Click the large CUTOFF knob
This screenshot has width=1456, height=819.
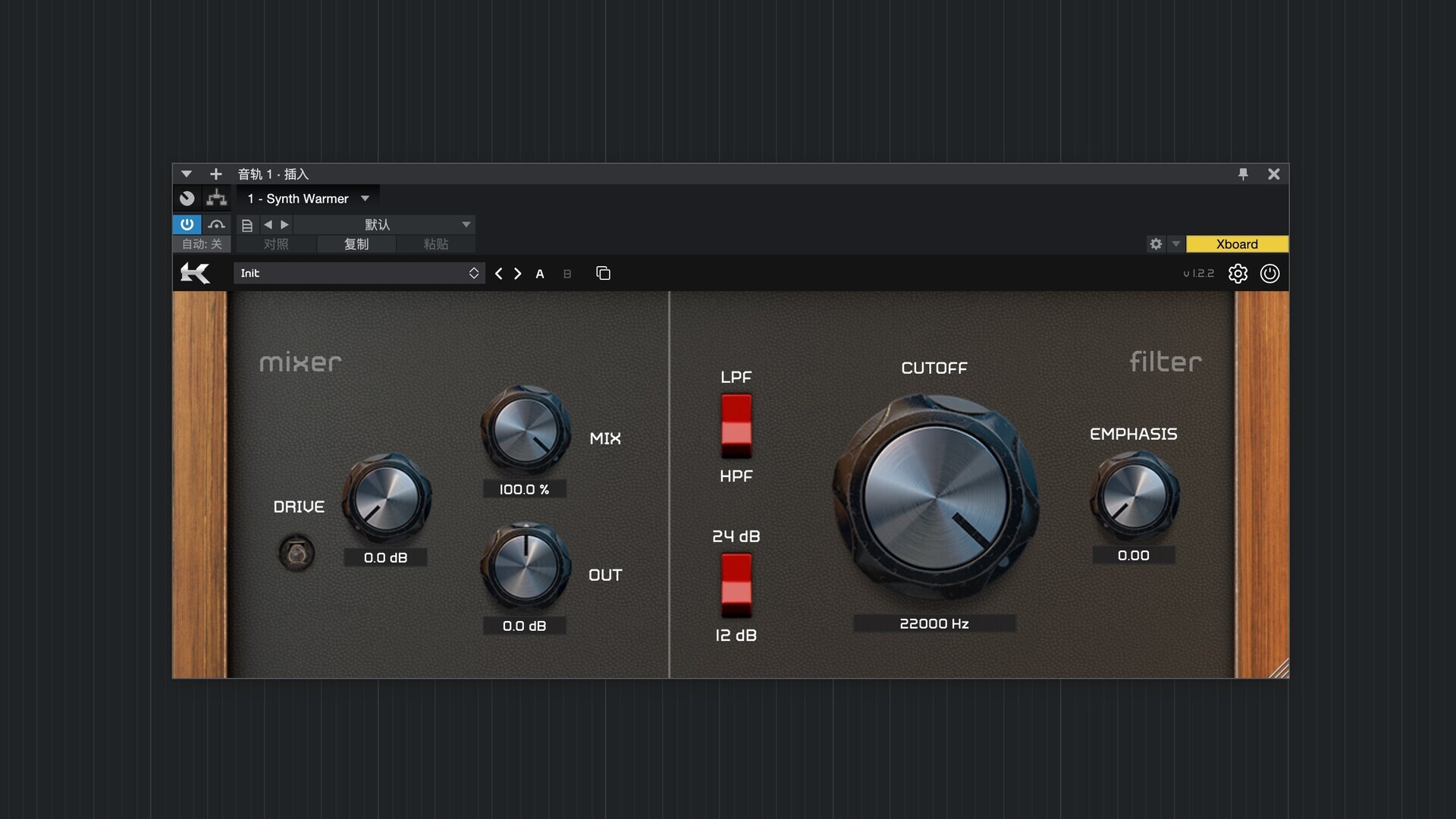[935, 498]
